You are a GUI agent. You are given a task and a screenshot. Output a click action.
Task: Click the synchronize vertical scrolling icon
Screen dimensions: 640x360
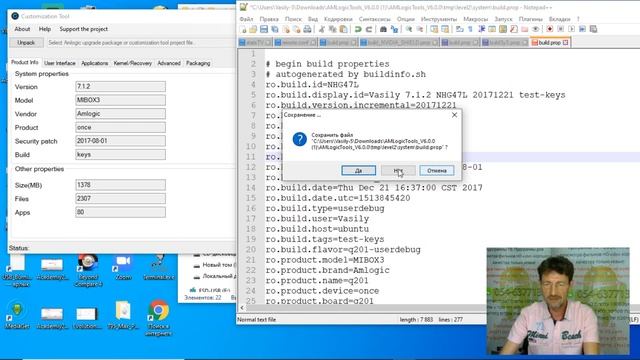coord(434,29)
